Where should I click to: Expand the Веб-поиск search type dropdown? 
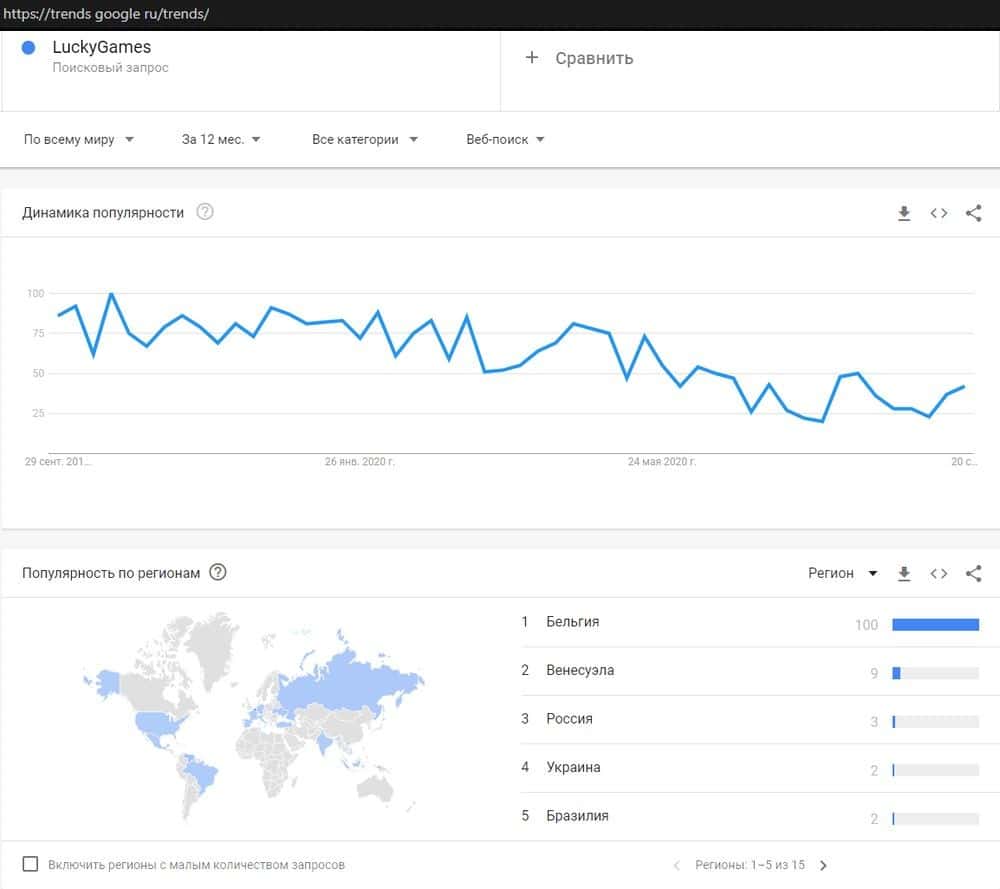[505, 140]
